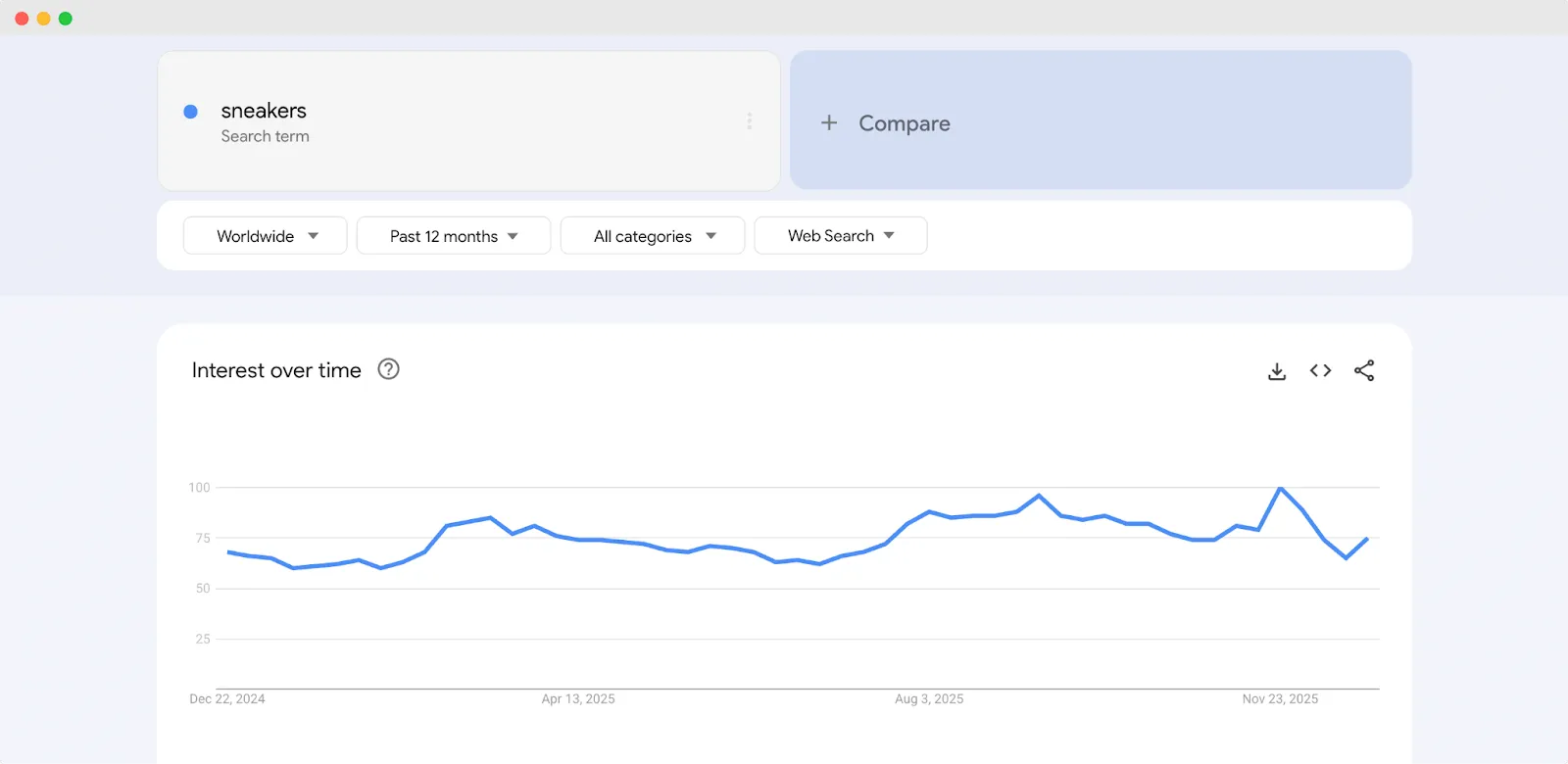Share the interest over time chart
The height and width of the screenshot is (764, 1568).
[x=1364, y=370]
